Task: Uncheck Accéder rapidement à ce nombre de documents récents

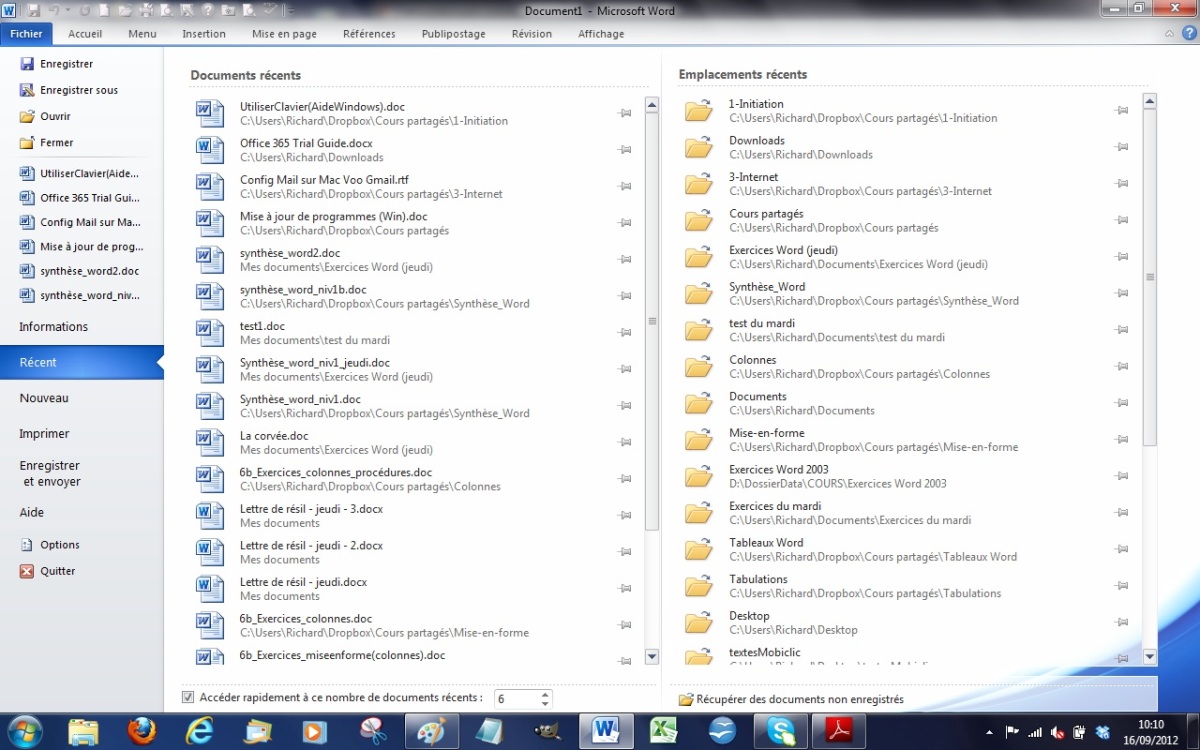Action: 188,697
